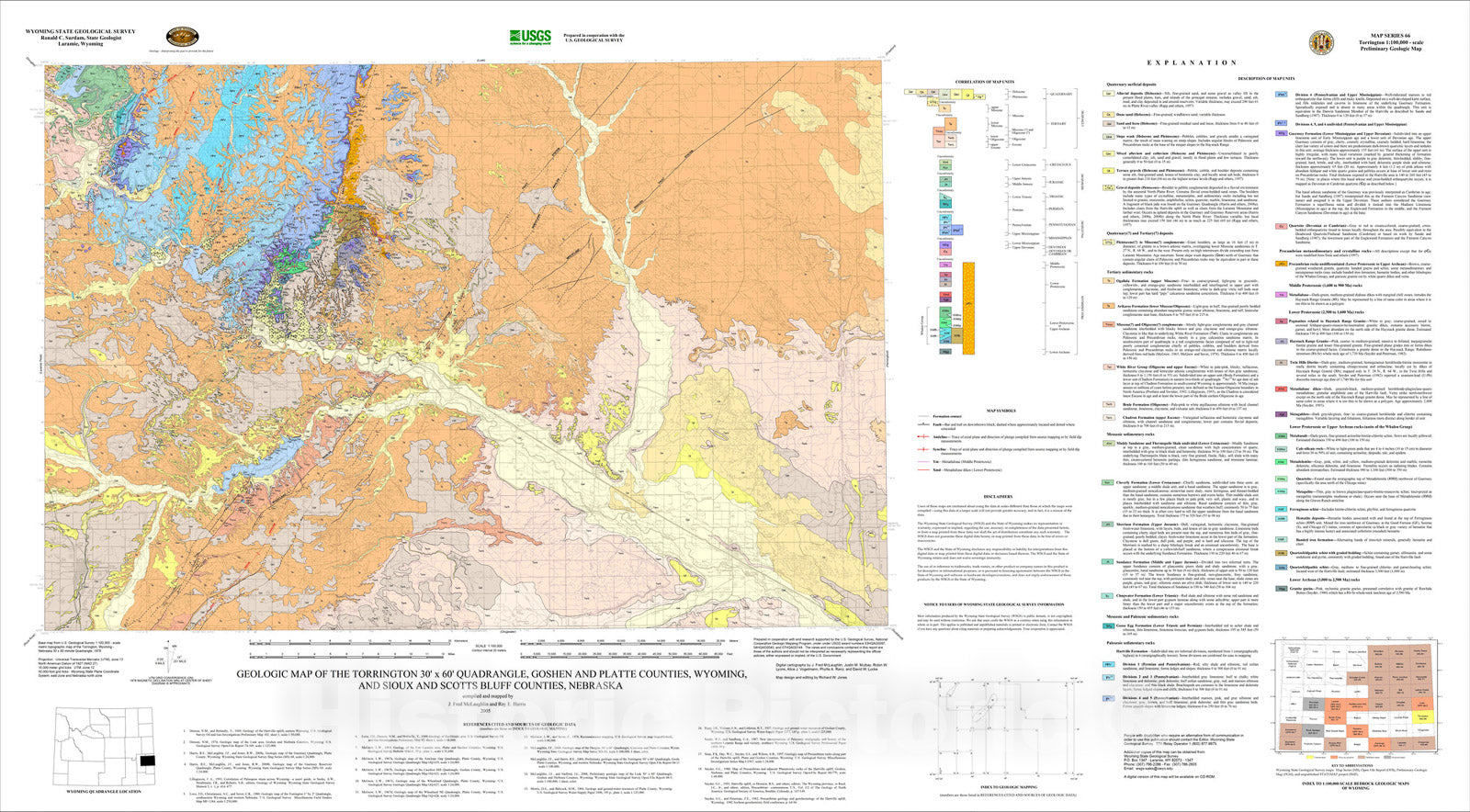
Task: Select the Alluvial deposits color box
Action: [x=1109, y=93]
